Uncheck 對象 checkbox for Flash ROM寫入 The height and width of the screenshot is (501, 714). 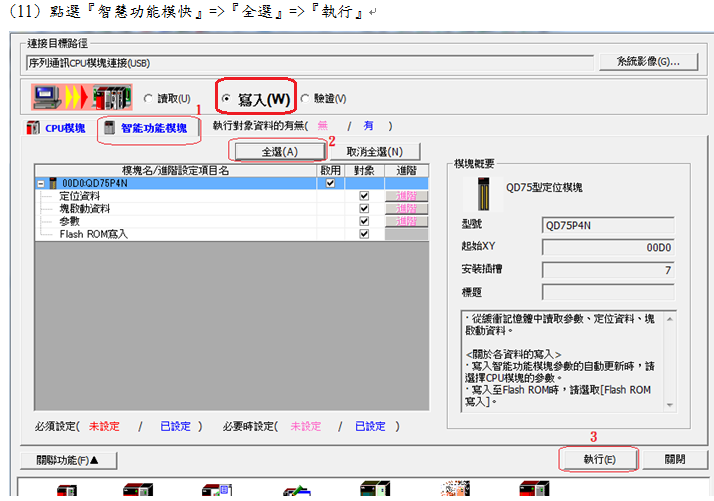click(365, 234)
